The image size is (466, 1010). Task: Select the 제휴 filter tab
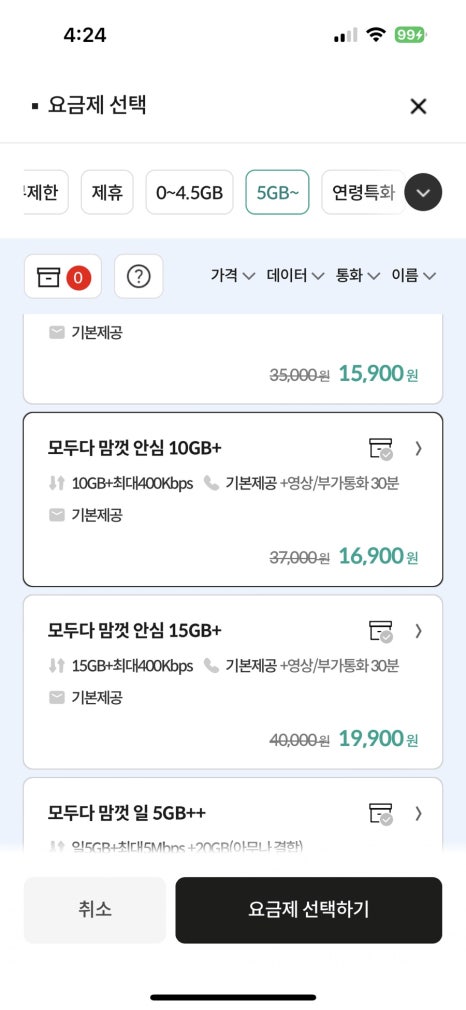(x=107, y=192)
